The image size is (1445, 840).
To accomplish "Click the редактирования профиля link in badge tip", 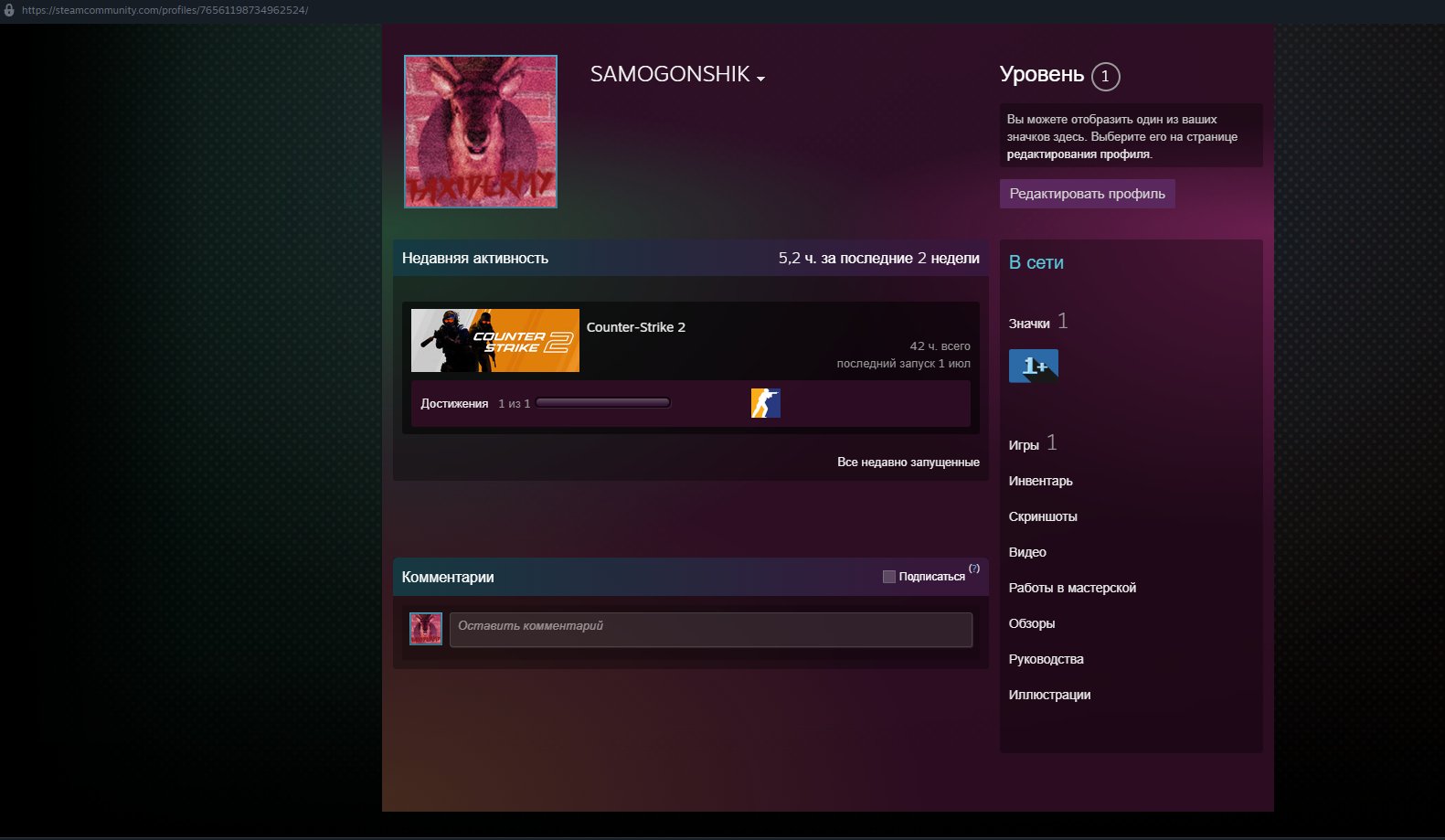I will tap(1078, 154).
